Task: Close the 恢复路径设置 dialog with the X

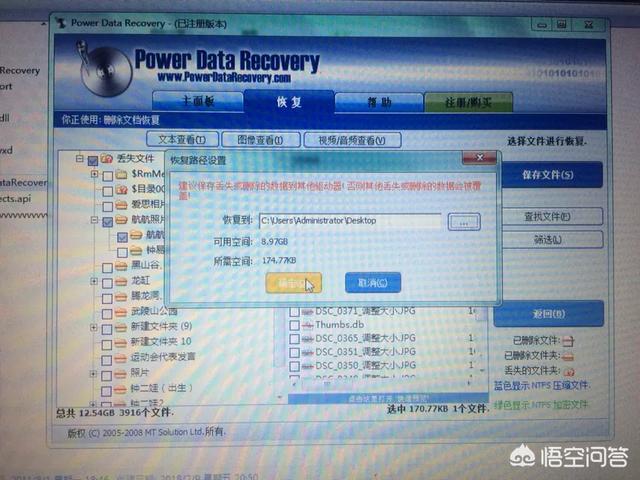Action: (x=478, y=159)
